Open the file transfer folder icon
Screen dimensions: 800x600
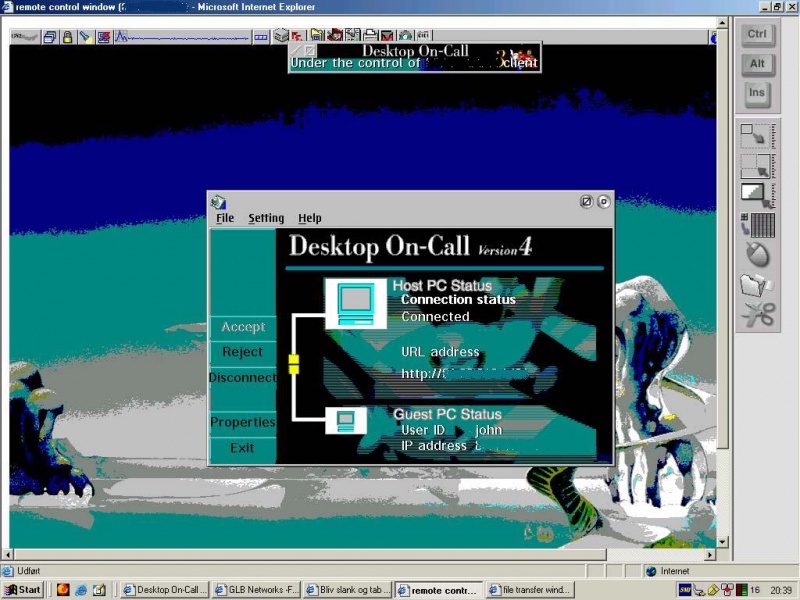[x=757, y=284]
